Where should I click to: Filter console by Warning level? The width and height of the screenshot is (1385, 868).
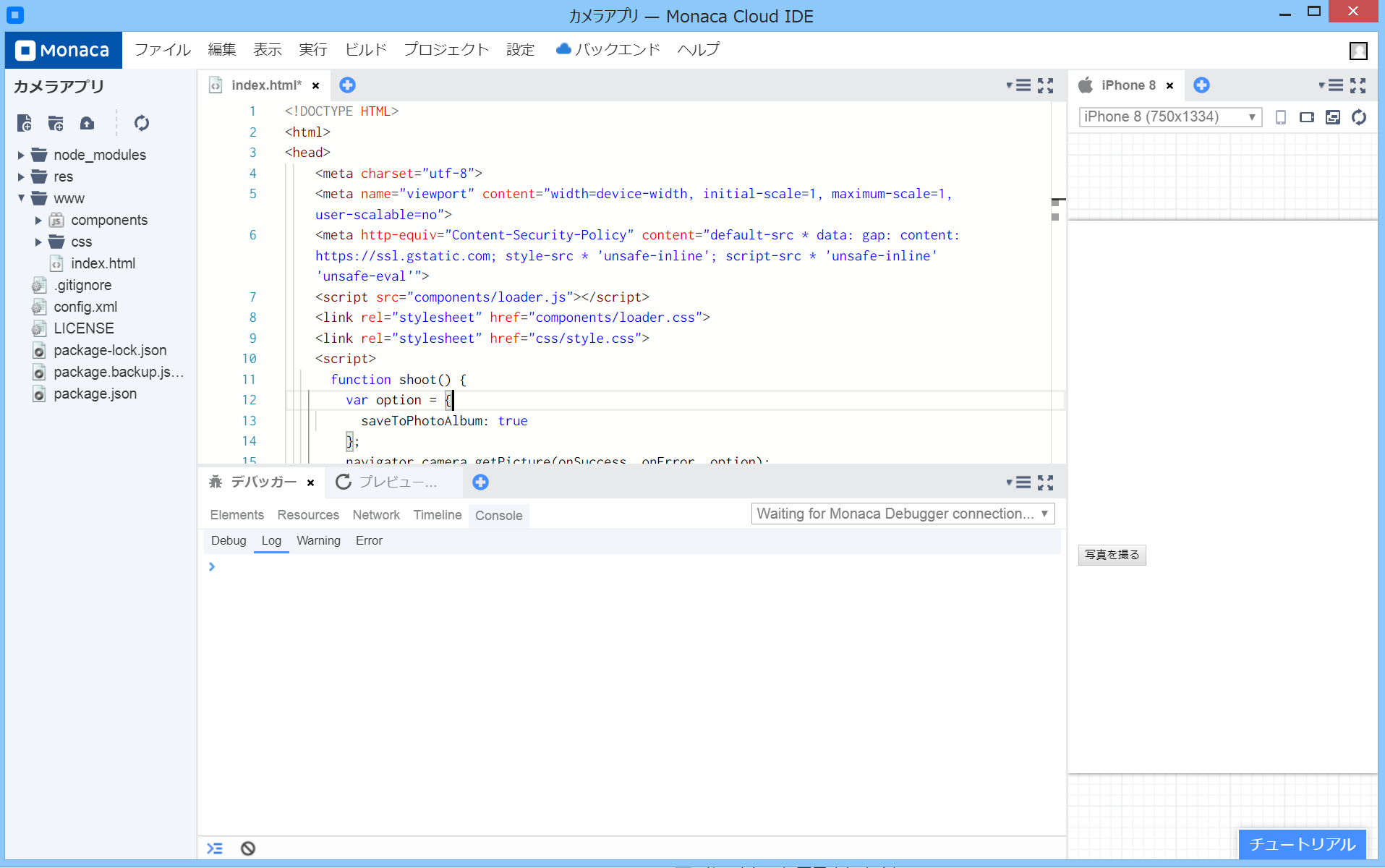(318, 541)
